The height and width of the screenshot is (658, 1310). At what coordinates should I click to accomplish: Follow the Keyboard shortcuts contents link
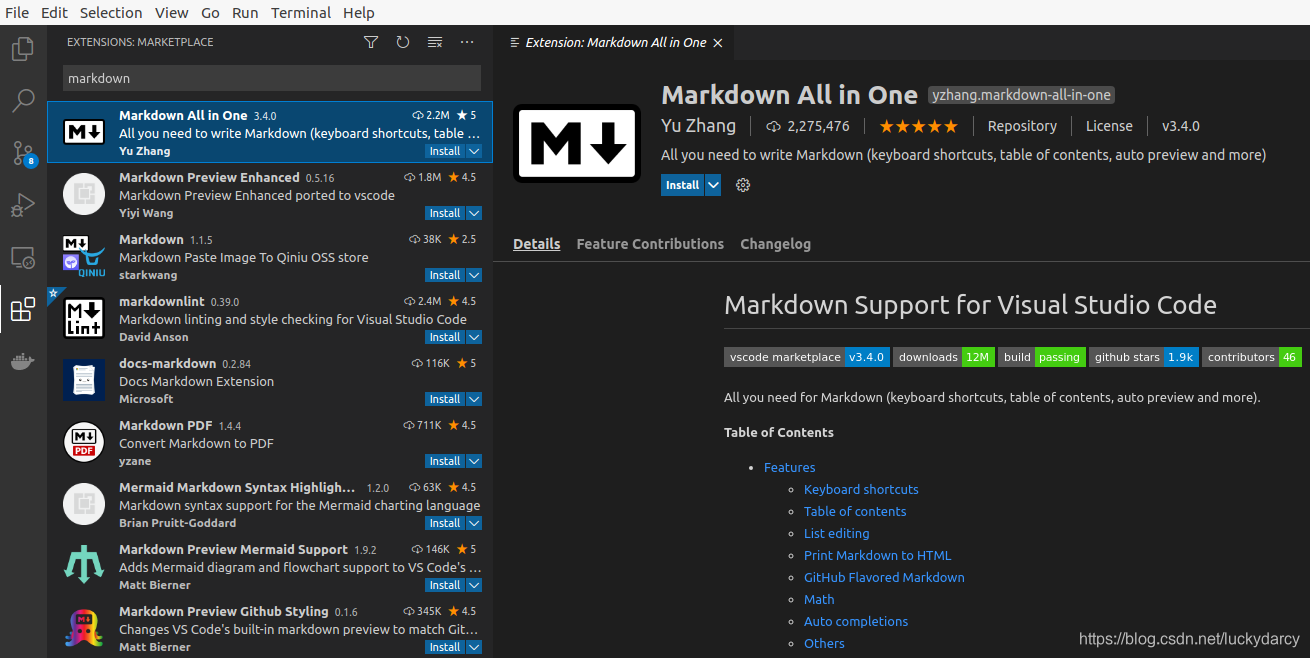[861, 489]
